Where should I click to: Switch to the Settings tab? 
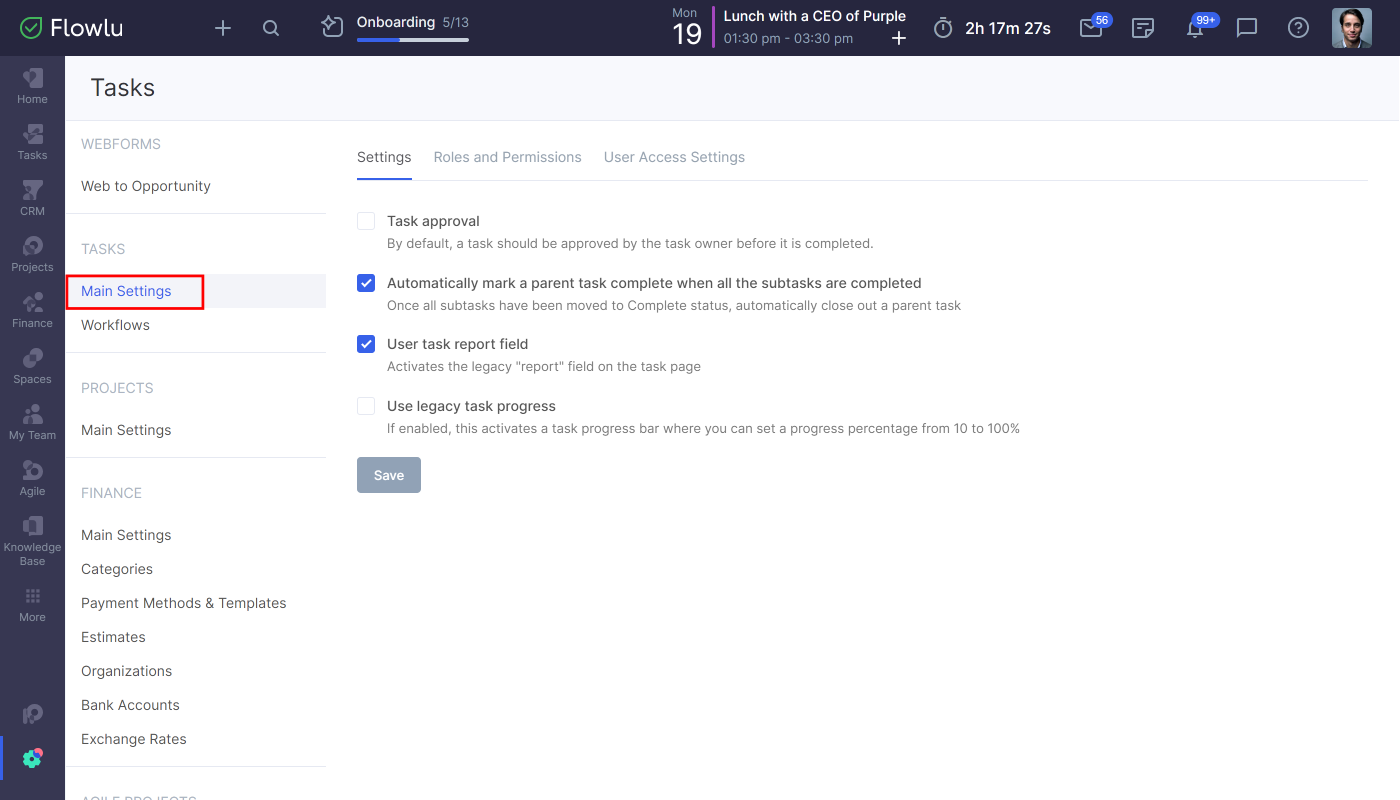click(x=384, y=157)
